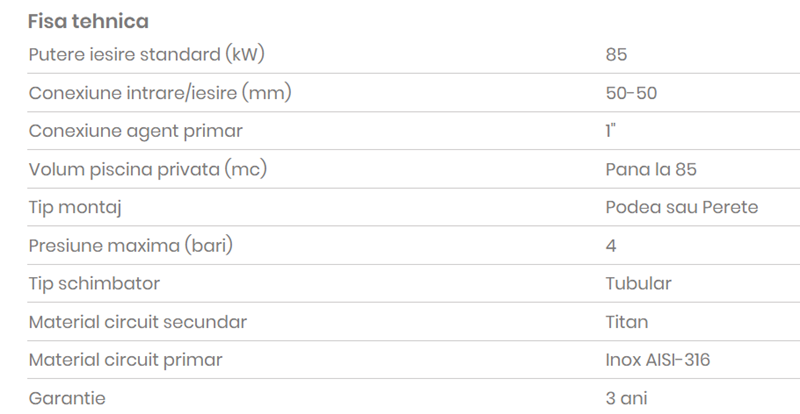Screen dimensions: 800x414
Task: Select the Inox AISI-316 value
Action: [658, 360]
